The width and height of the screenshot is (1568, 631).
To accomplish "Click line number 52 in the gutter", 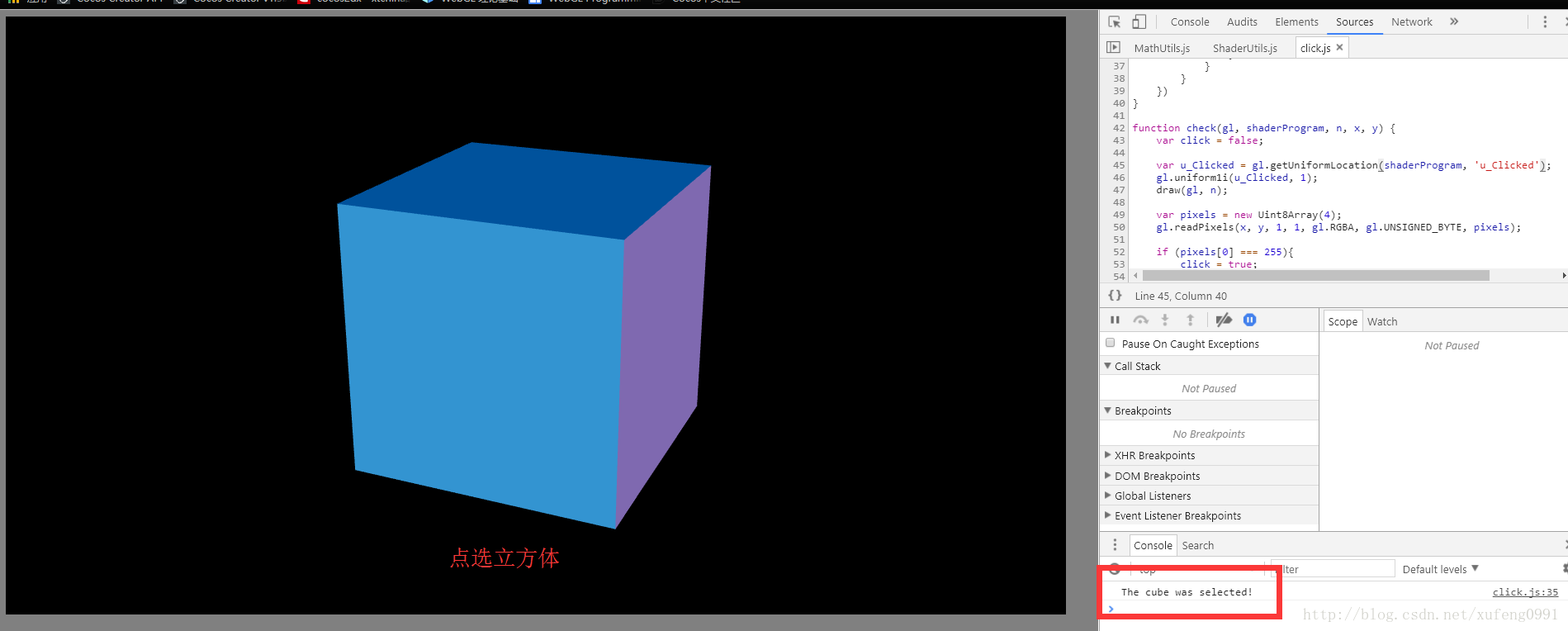I will coord(1119,252).
